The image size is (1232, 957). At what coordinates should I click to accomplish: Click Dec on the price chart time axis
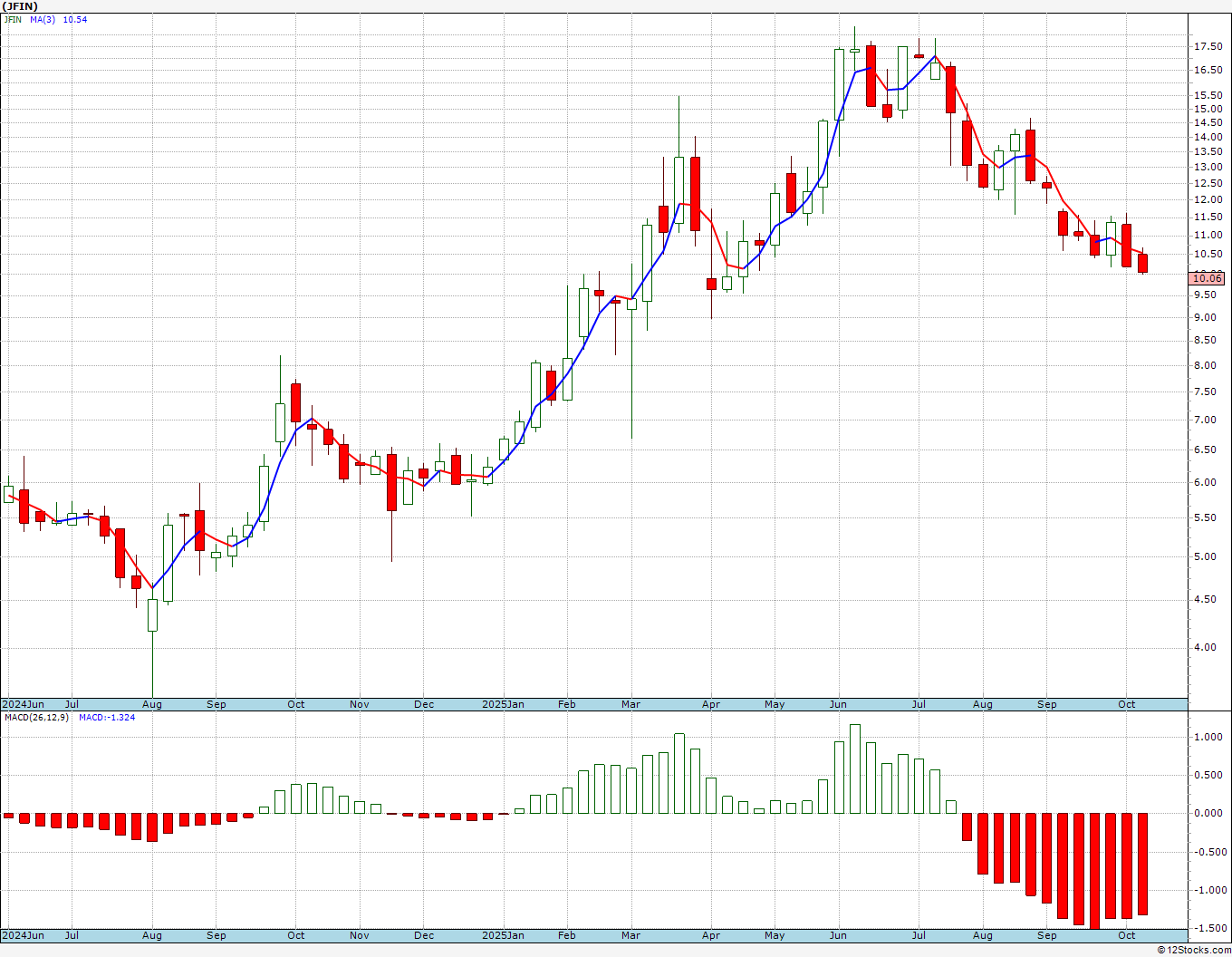pos(424,704)
